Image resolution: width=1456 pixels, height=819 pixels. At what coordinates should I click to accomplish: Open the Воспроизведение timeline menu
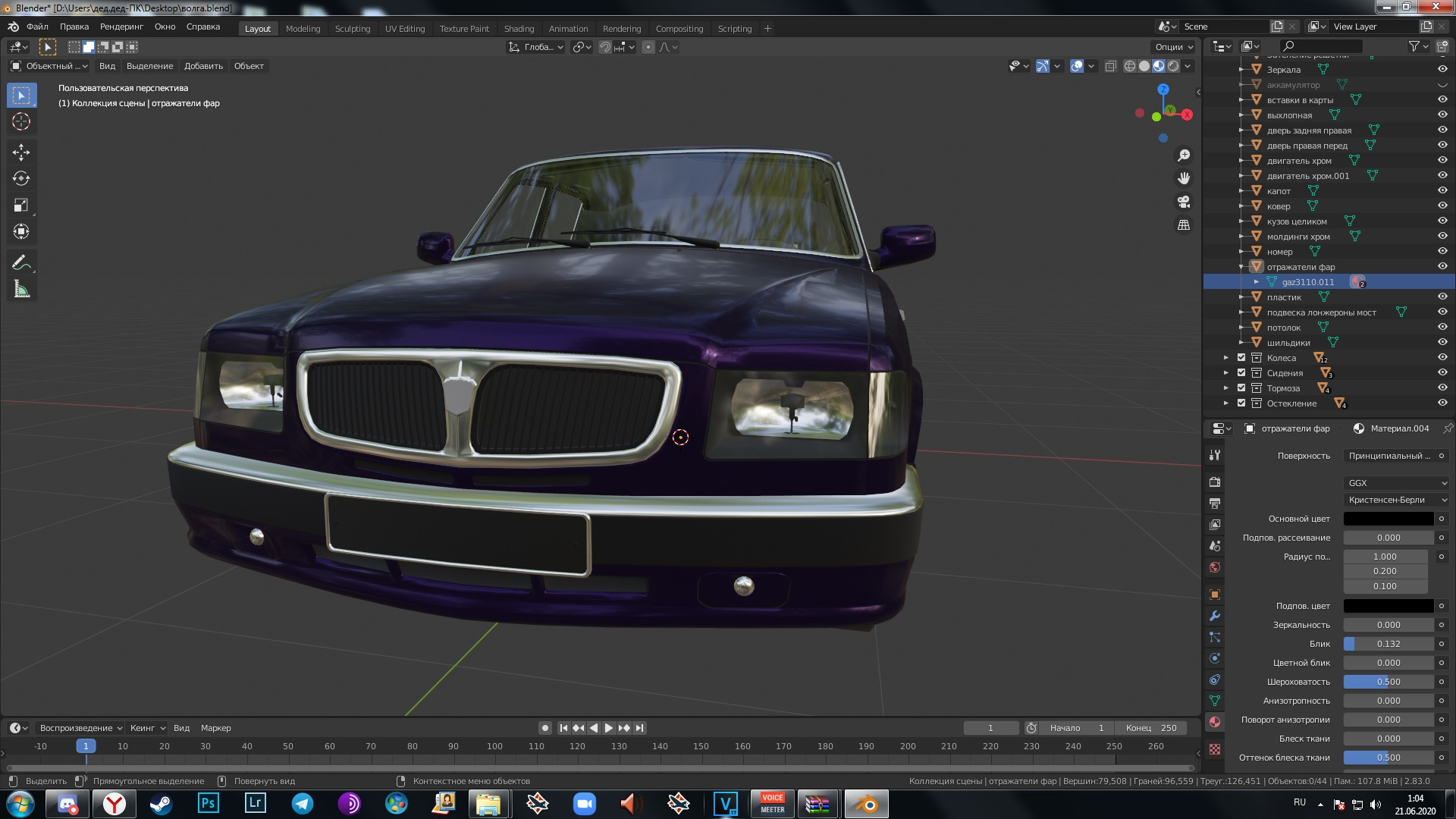point(80,728)
